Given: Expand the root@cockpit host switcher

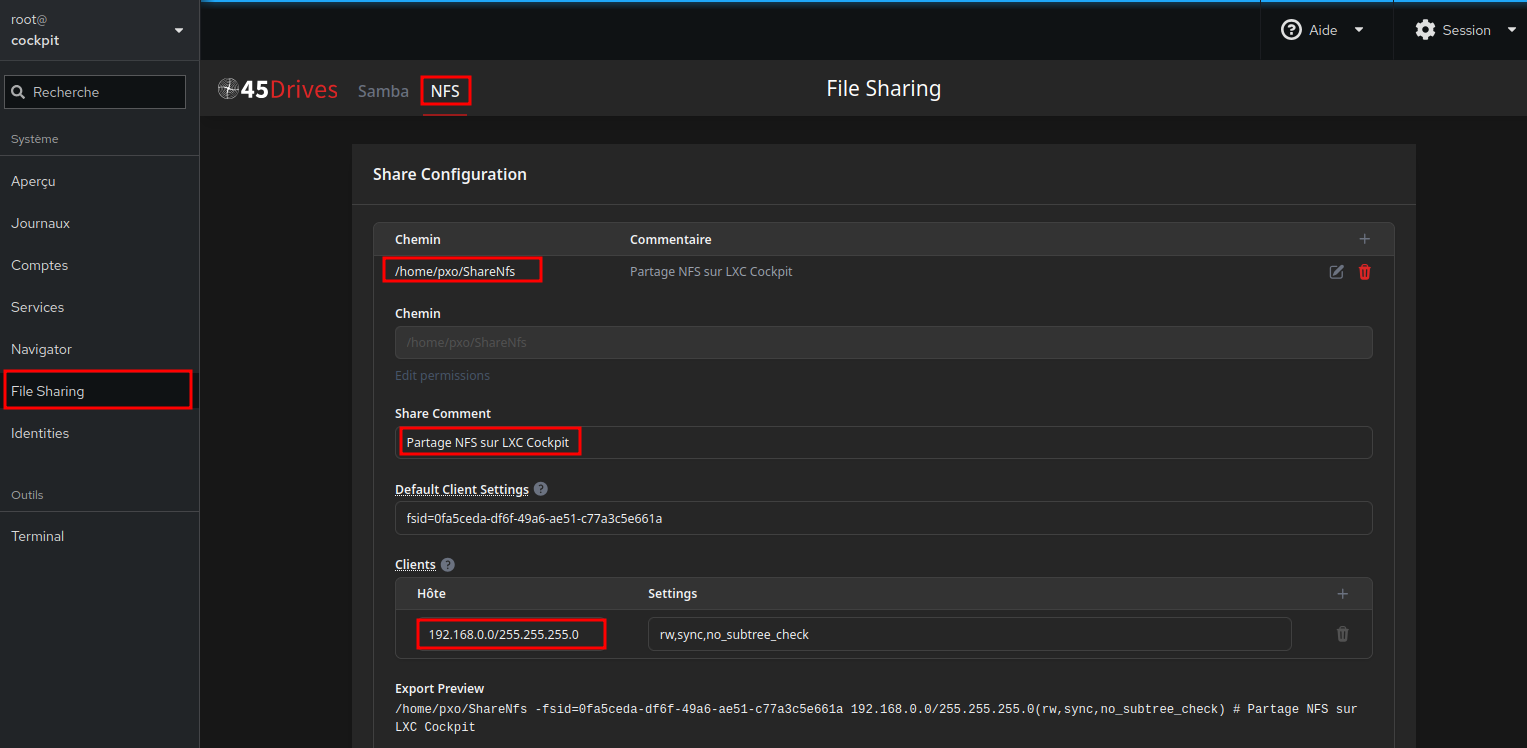Looking at the screenshot, I should coord(97,30).
